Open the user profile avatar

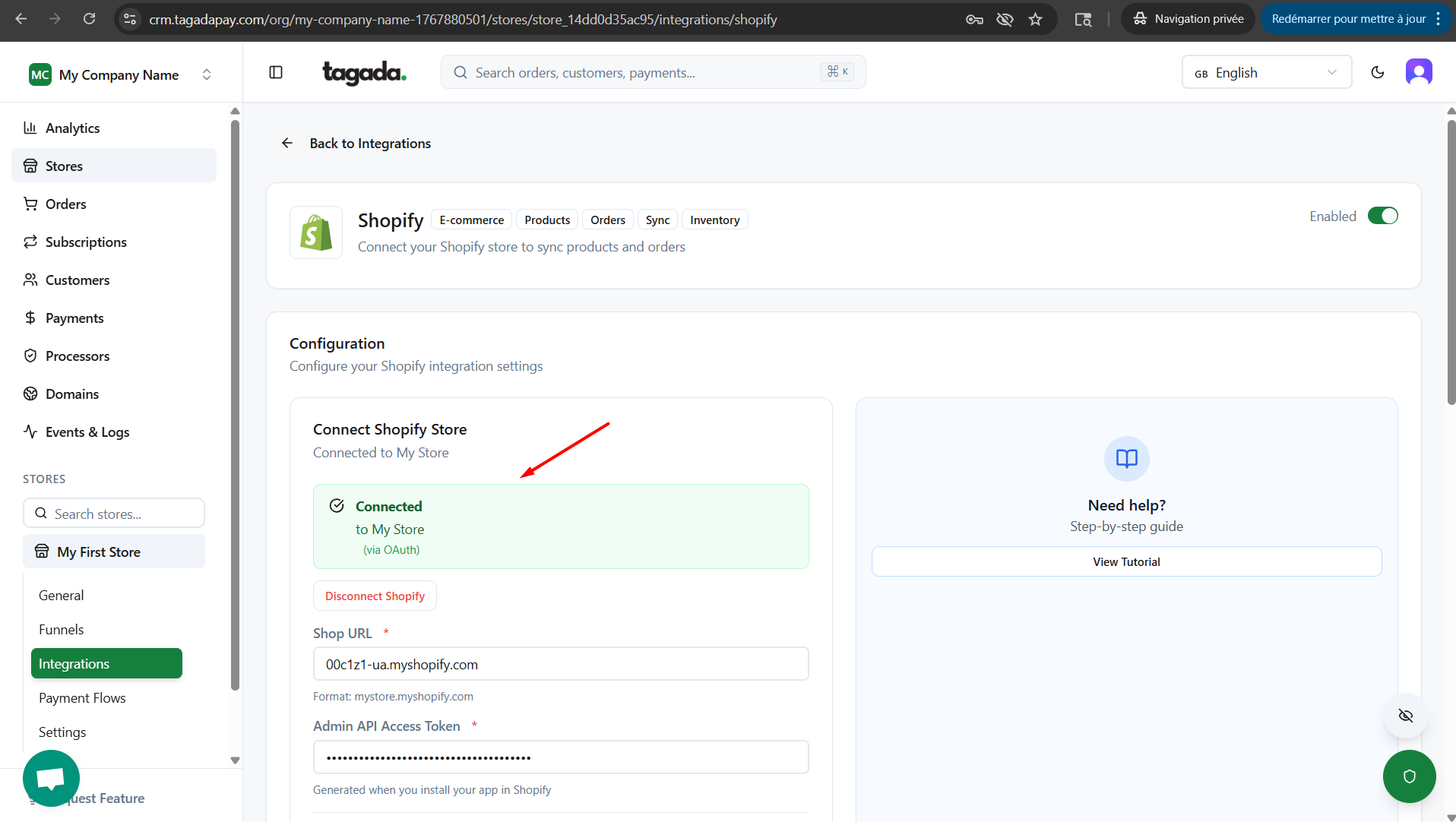click(x=1418, y=72)
